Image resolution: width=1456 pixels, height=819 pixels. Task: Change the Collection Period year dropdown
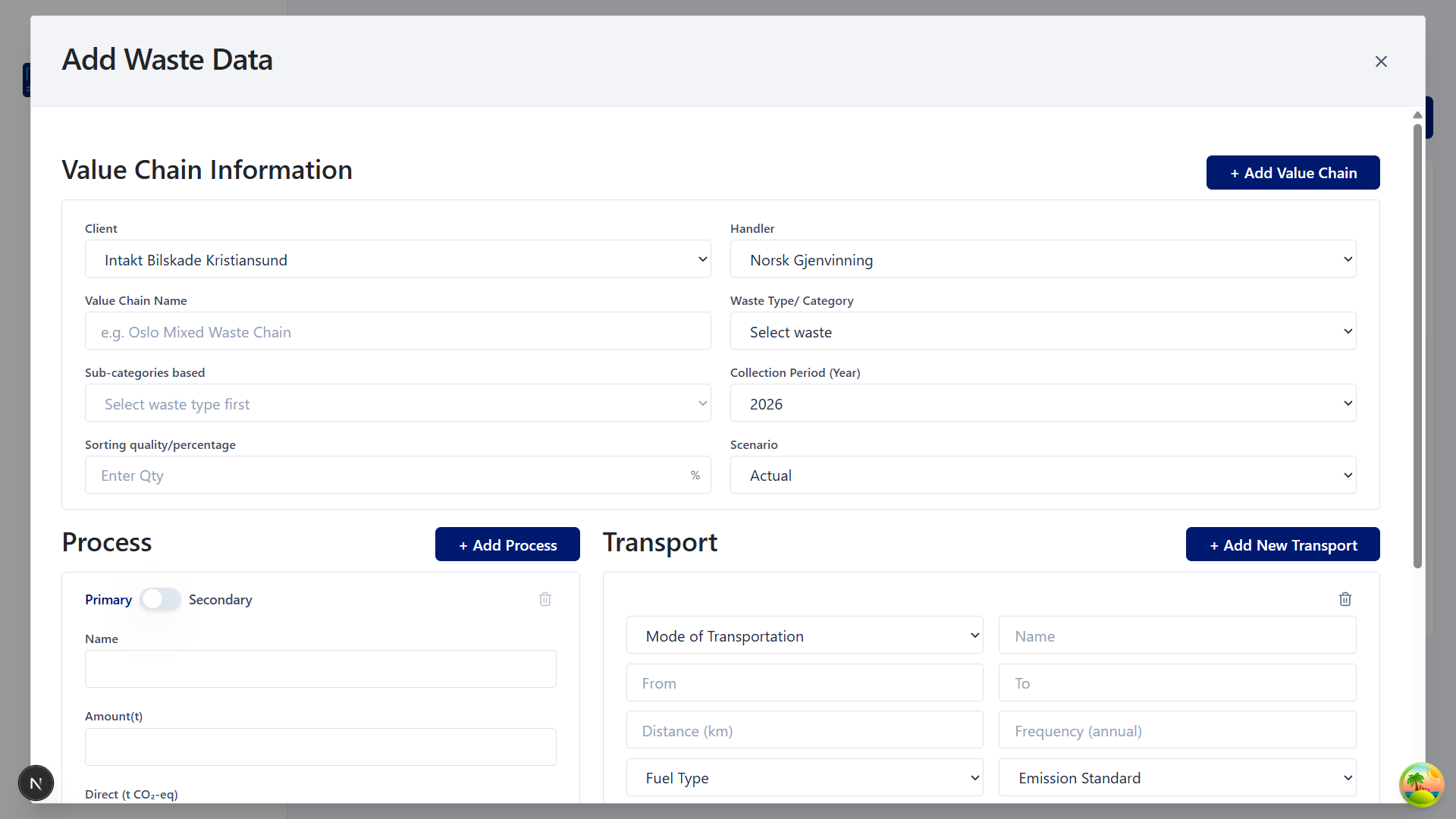point(1043,403)
